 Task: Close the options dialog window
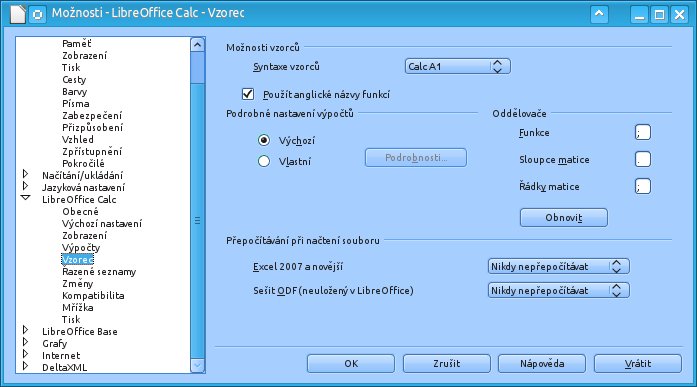[679, 15]
